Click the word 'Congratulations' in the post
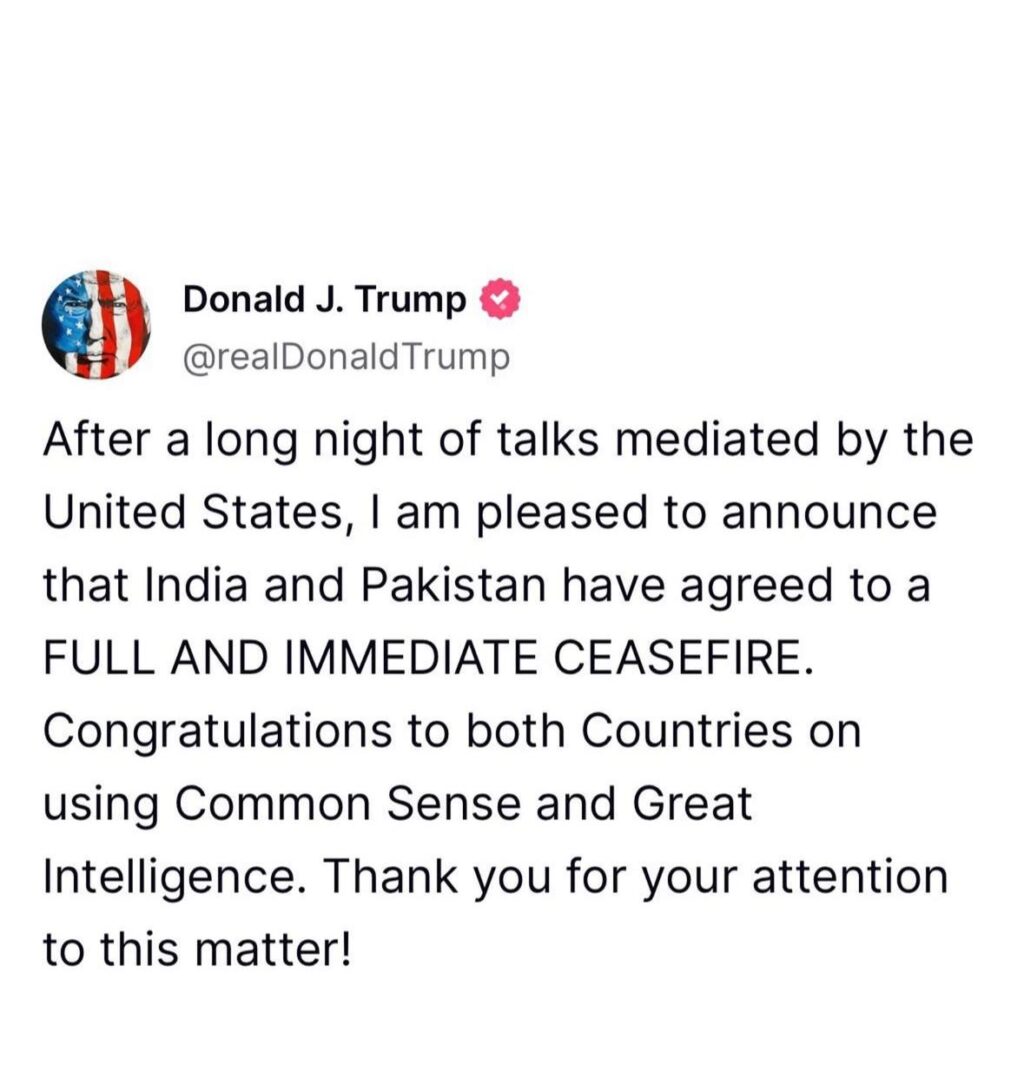1024x1072 pixels. (x=217, y=732)
